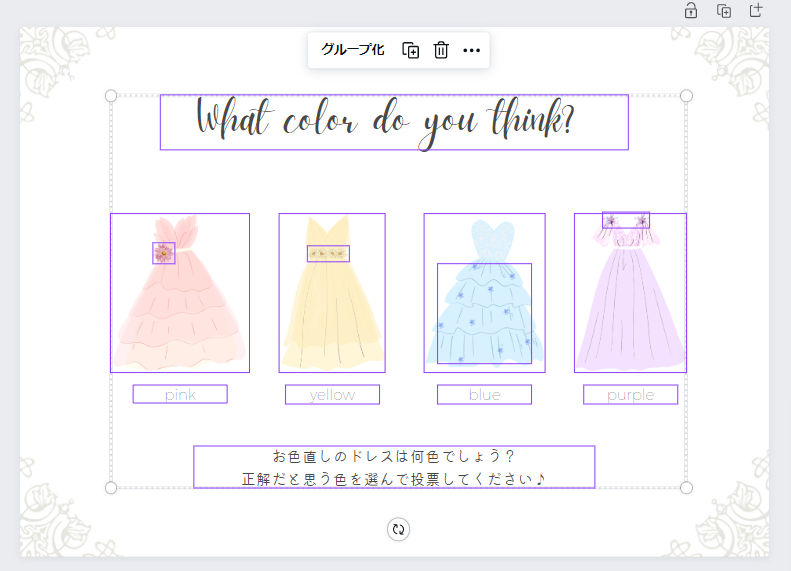Open the more options three-dots menu

(471, 50)
